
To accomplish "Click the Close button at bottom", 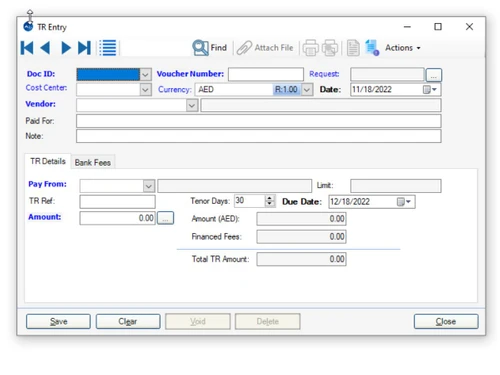I will coord(446,321).
